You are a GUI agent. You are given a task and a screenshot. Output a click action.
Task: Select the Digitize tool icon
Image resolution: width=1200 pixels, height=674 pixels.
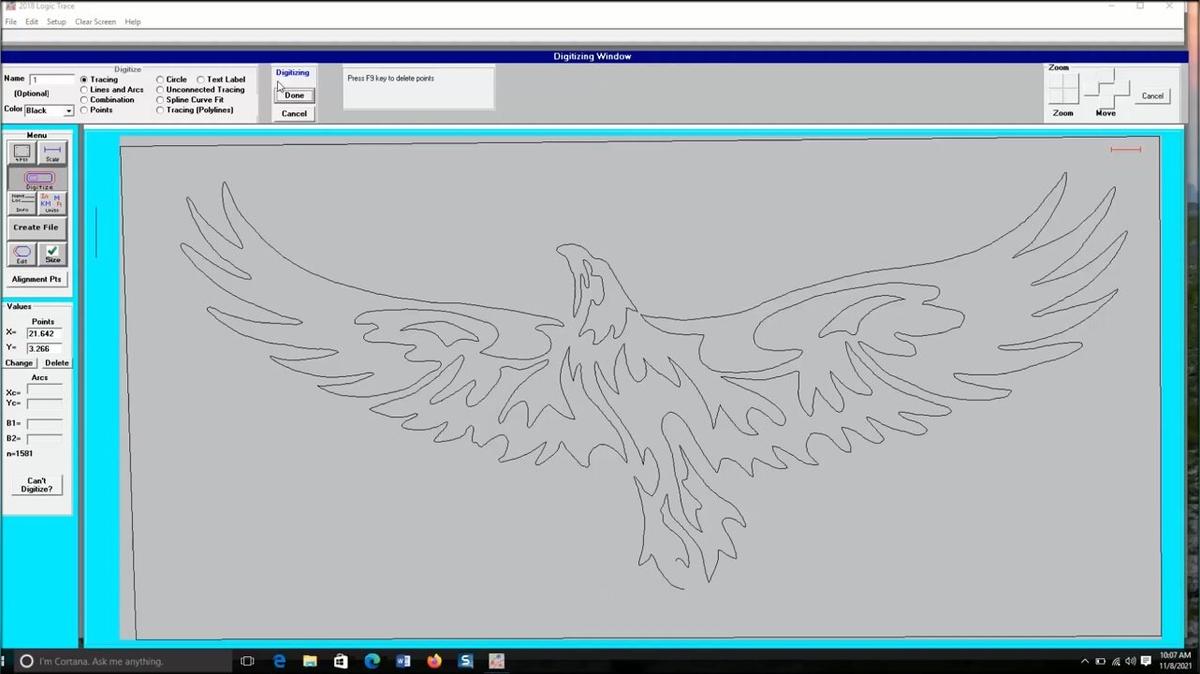tap(38, 178)
